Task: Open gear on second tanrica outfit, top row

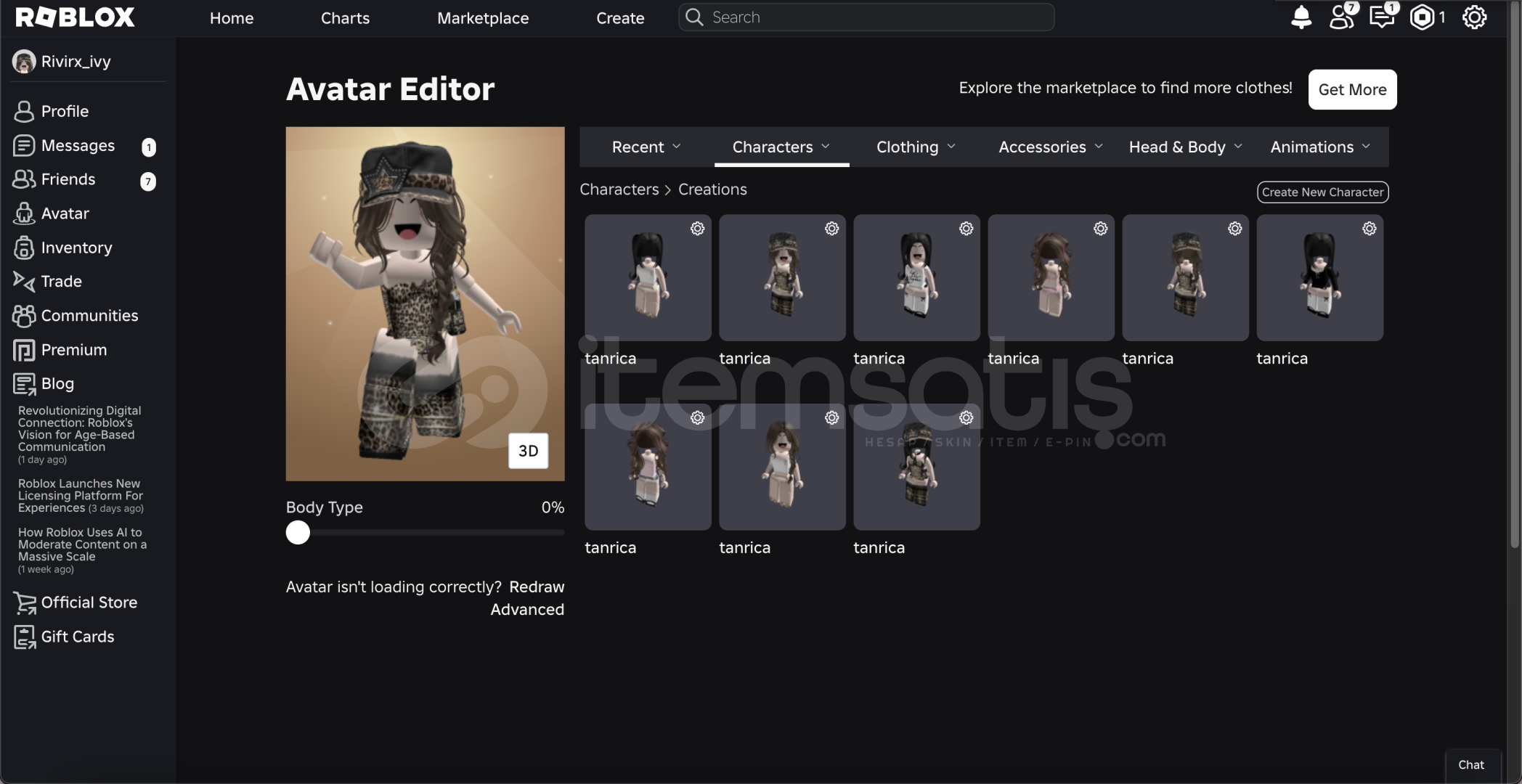Action: 831,229
